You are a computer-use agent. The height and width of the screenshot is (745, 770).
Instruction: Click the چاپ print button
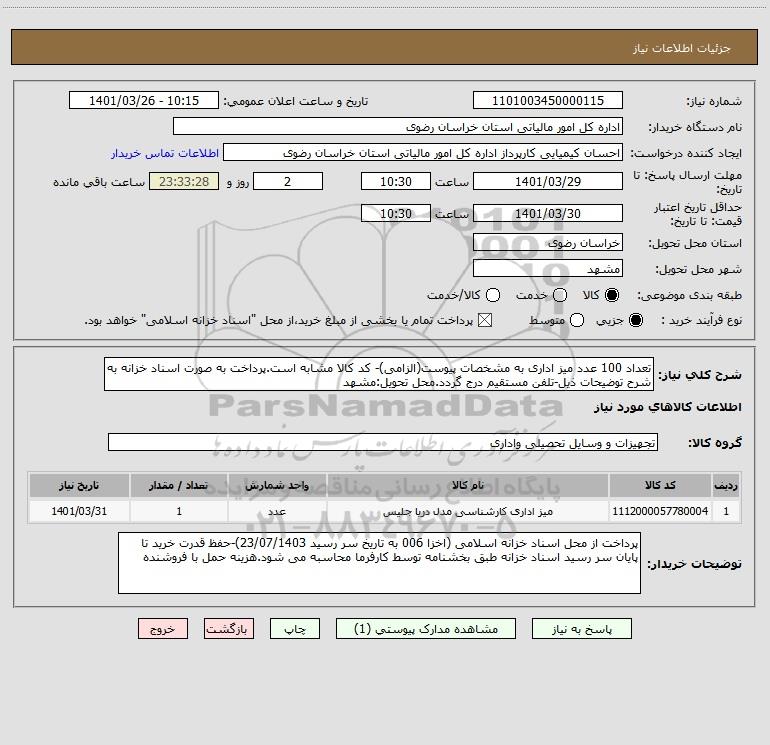click(295, 629)
